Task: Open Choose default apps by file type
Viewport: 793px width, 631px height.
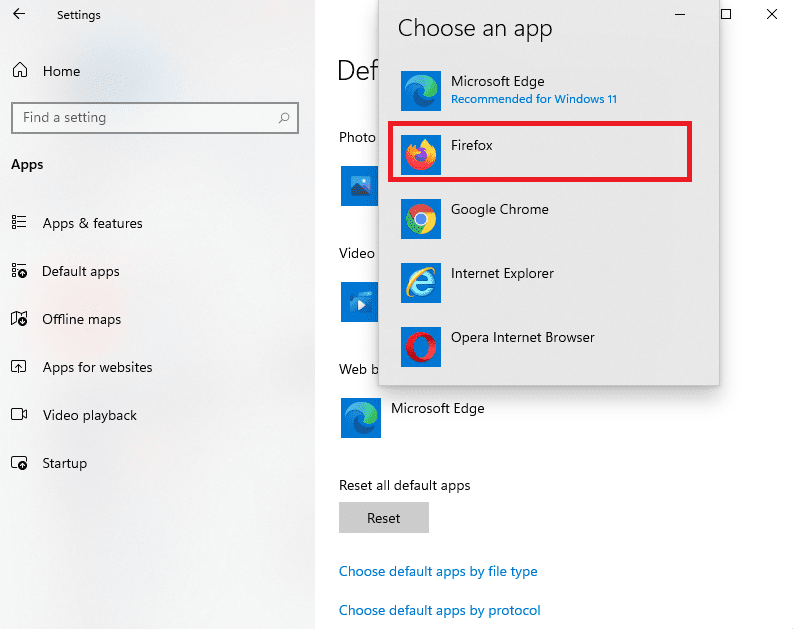Action: point(438,571)
